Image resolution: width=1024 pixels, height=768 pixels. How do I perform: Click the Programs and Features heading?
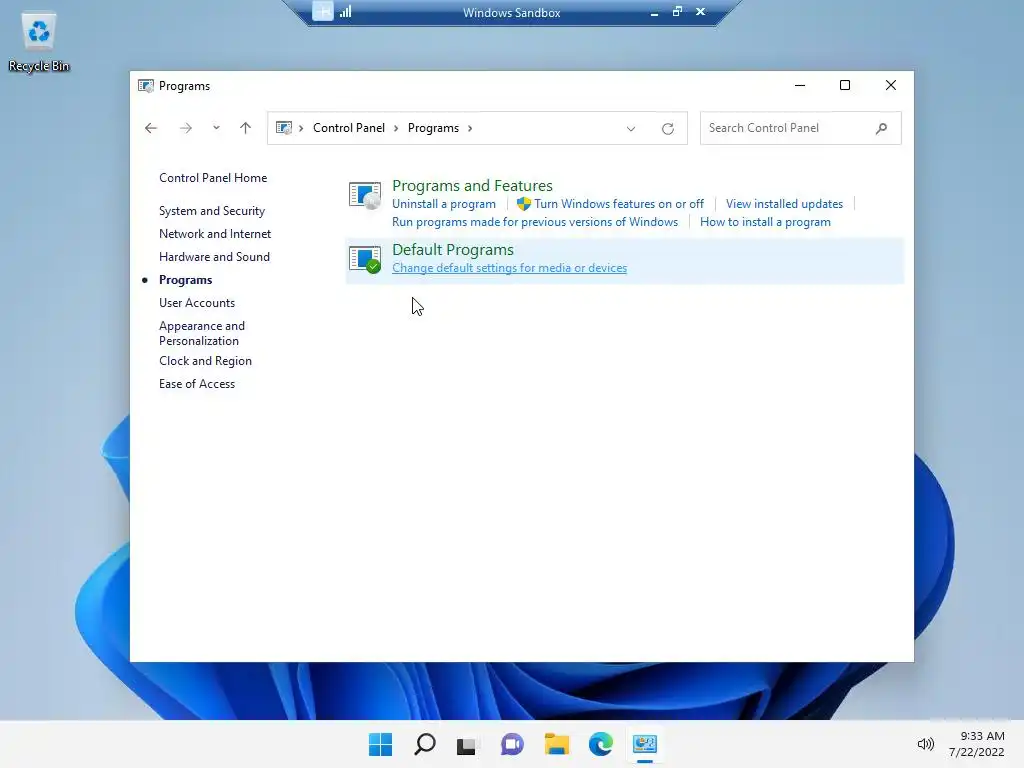point(472,185)
